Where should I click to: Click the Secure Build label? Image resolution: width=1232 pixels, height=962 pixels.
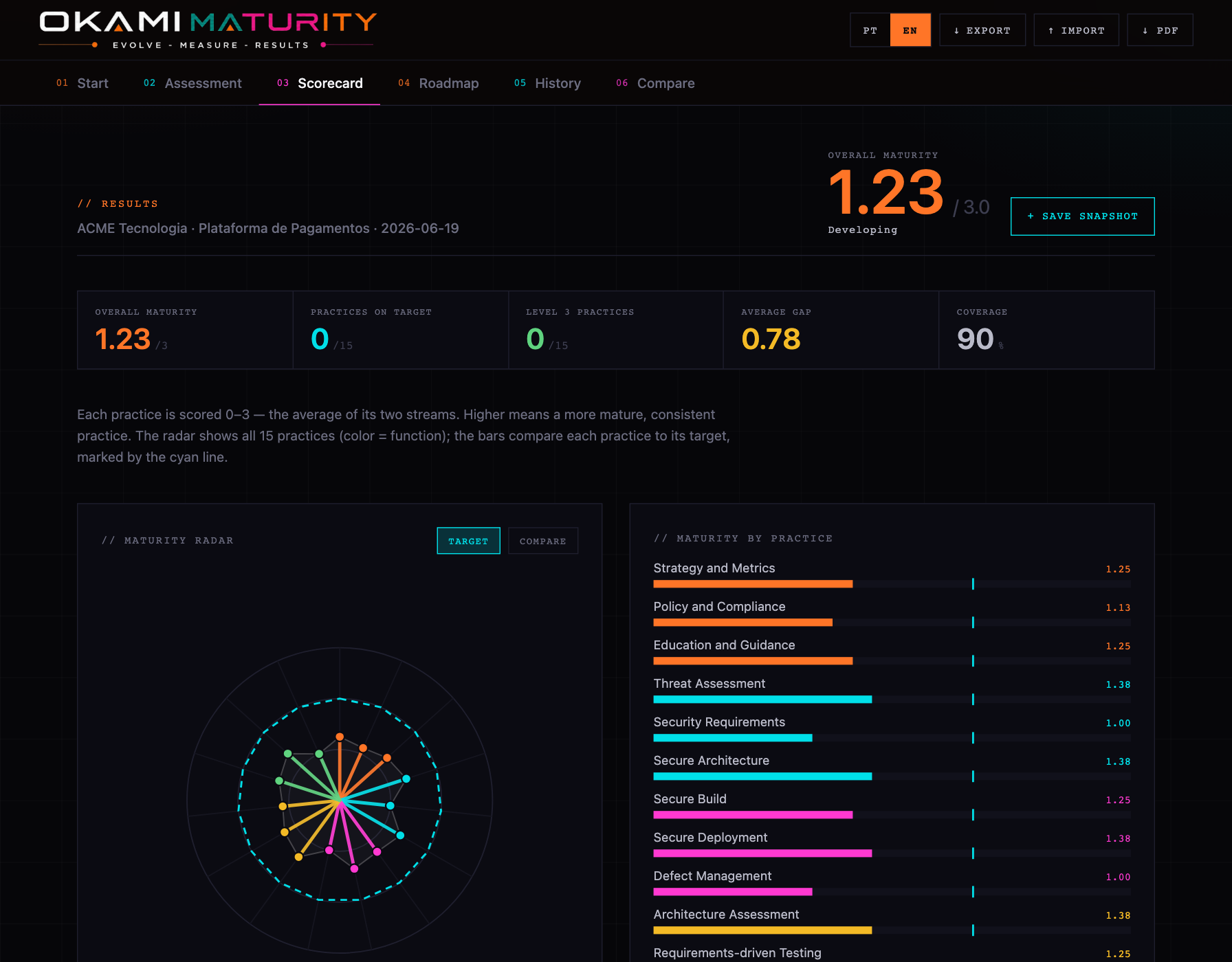coord(690,799)
